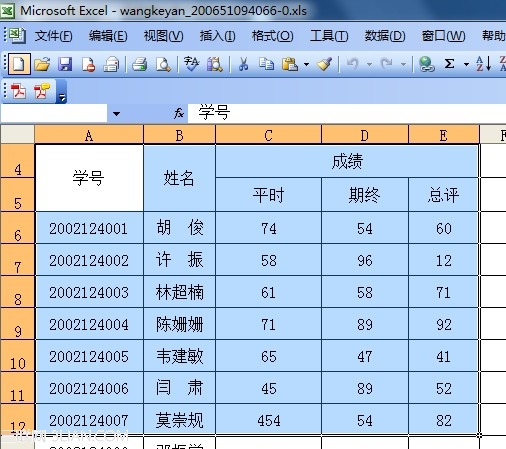The width and height of the screenshot is (506, 449).
Task: Click the Permission document icon
Action: click(88, 64)
